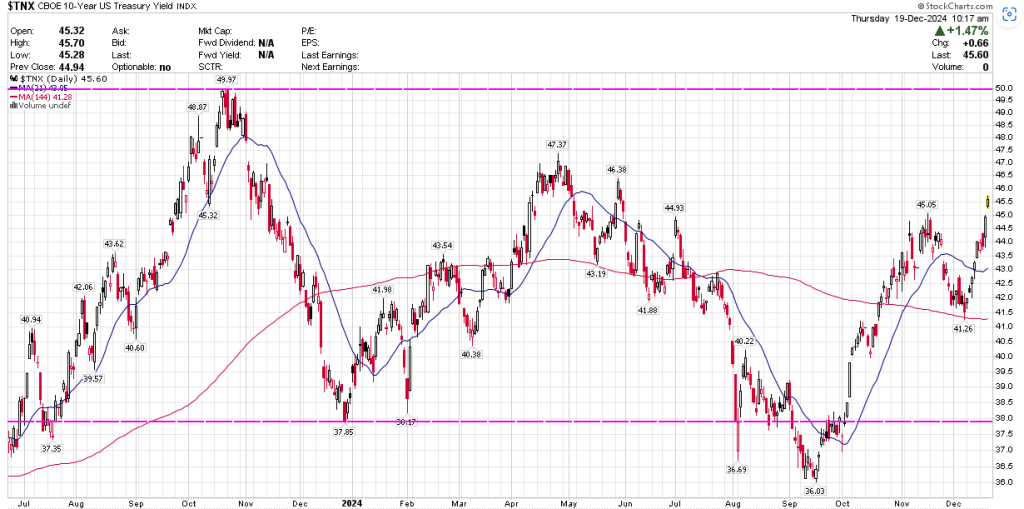The height and width of the screenshot is (509, 1024).
Task: Click the EPS: label
Action: point(310,43)
